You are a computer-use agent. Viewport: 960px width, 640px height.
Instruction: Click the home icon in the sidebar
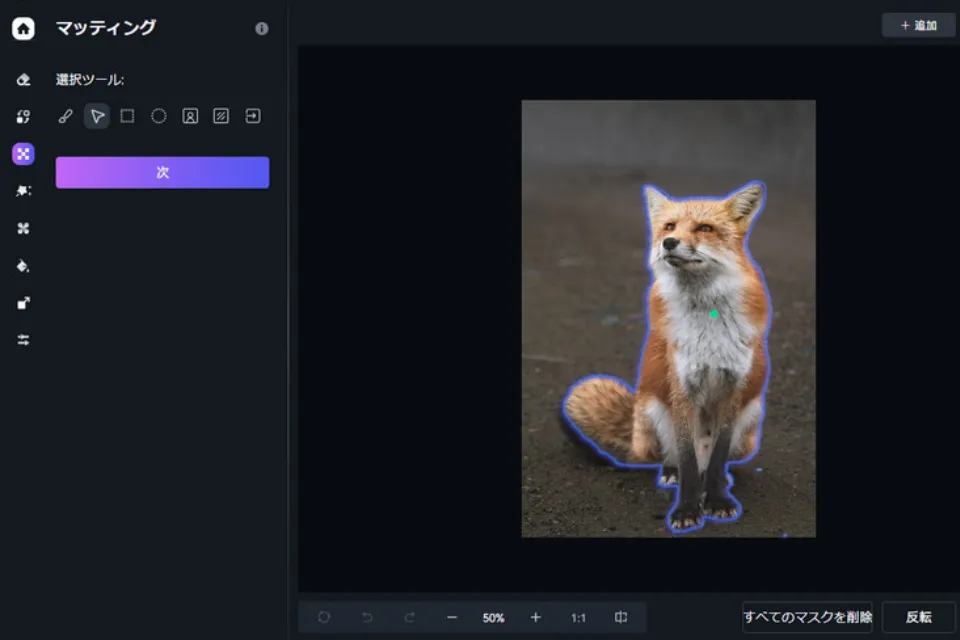point(23,29)
